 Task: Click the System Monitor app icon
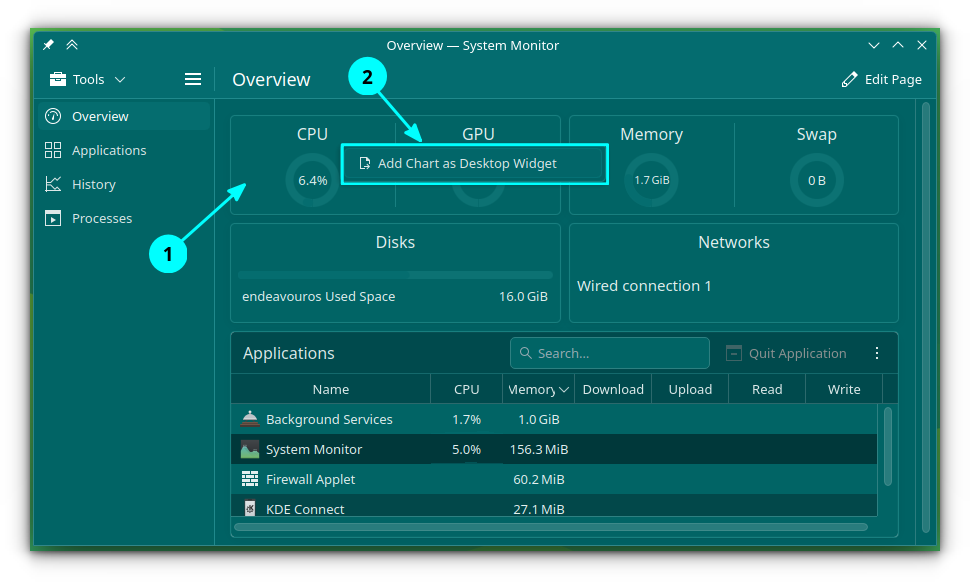[x=250, y=450]
